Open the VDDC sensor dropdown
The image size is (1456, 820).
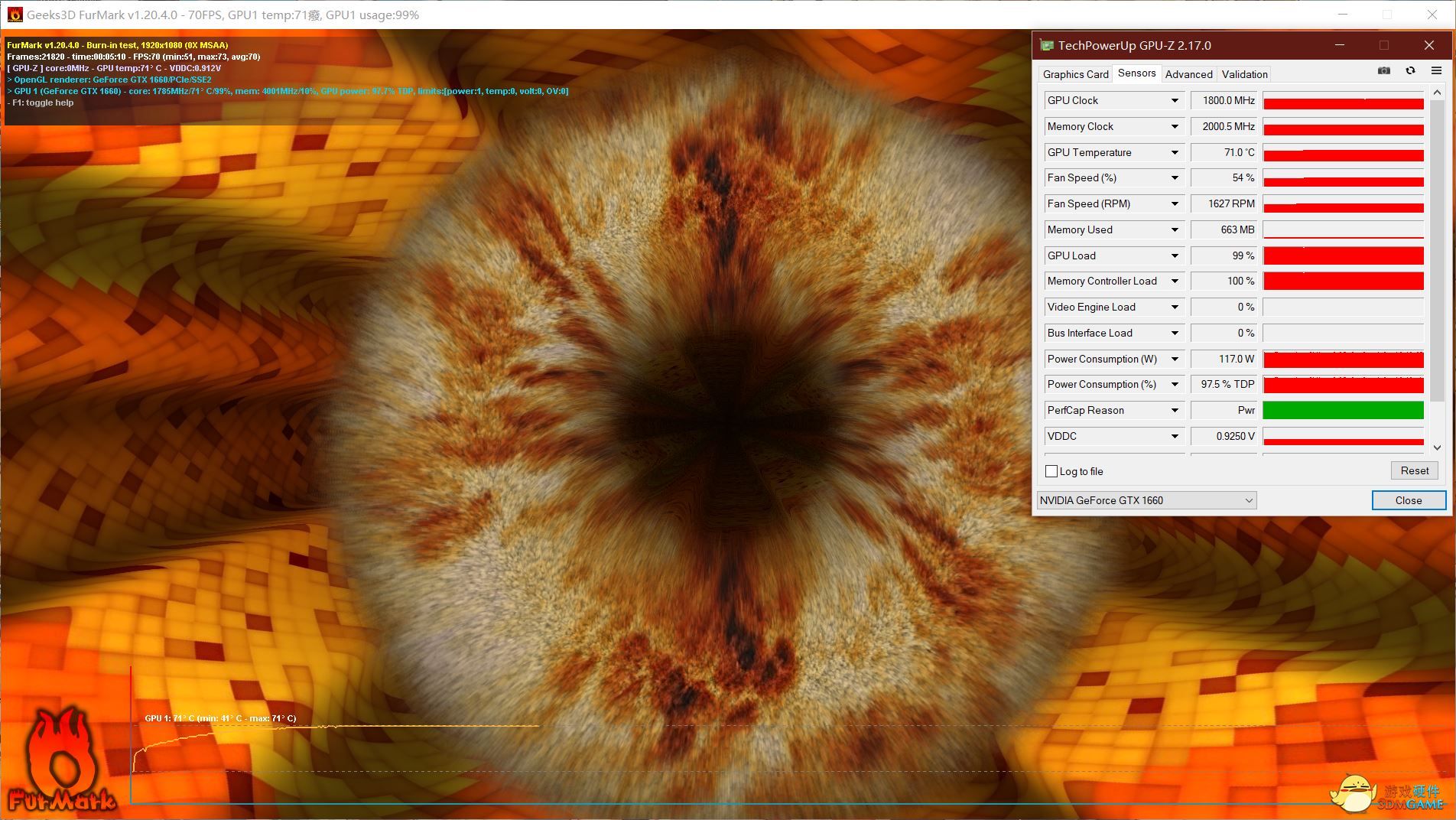(x=1175, y=436)
